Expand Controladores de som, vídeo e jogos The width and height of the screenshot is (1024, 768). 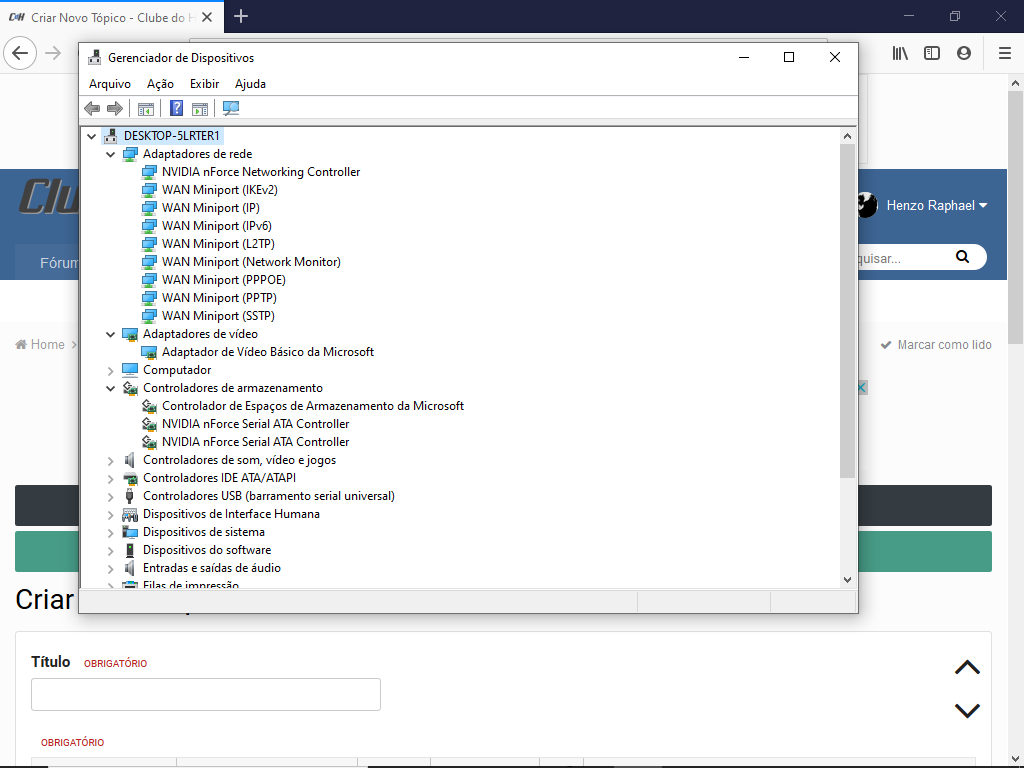pyautogui.click(x=110, y=460)
